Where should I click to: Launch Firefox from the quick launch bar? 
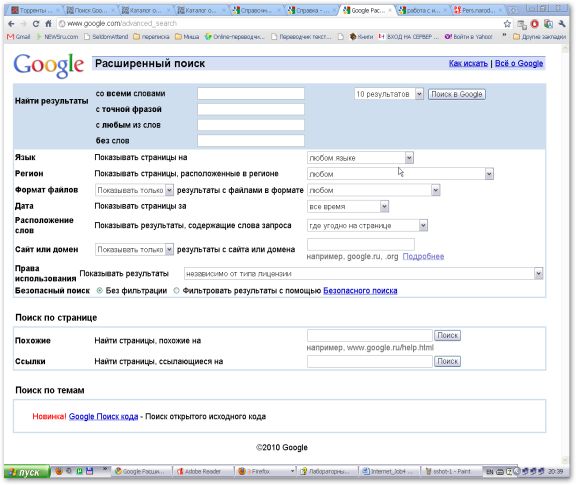click(x=59, y=471)
